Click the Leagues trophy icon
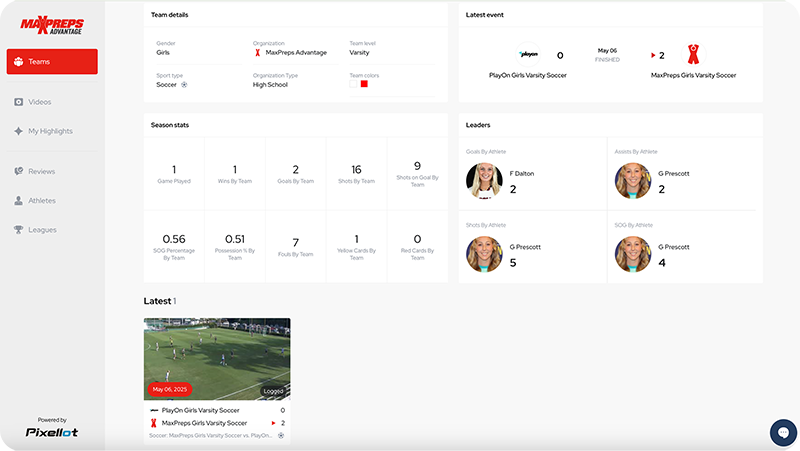Viewport: 800px width, 451px height. point(19,230)
